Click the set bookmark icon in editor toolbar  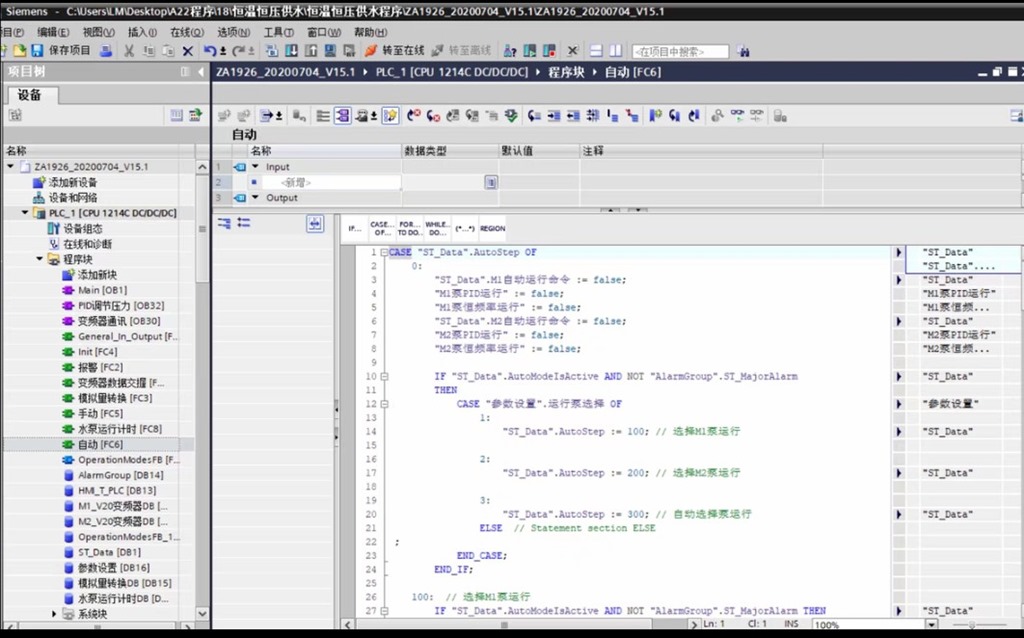(x=655, y=116)
